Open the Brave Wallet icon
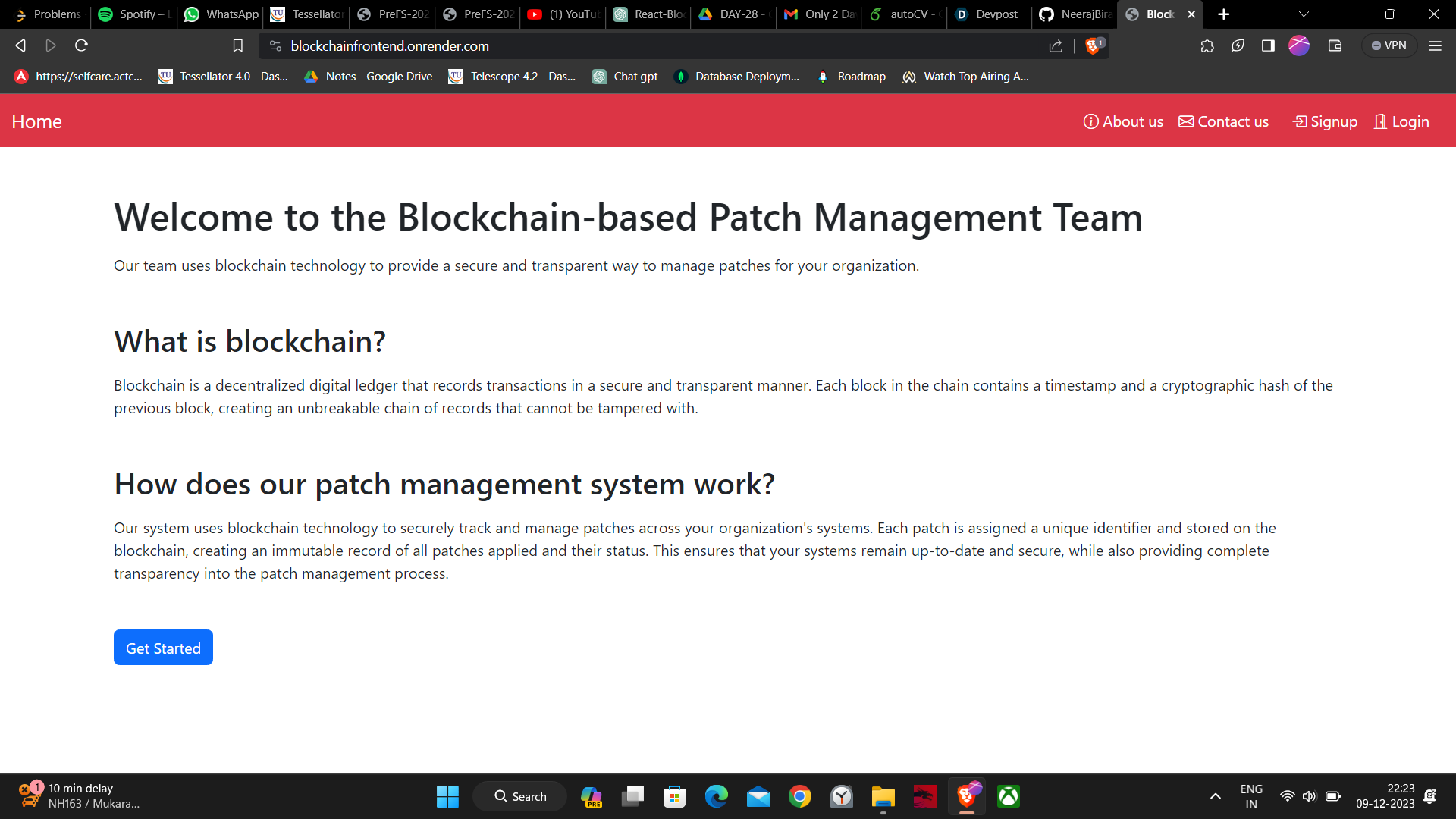Image resolution: width=1456 pixels, height=819 pixels. pyautogui.click(x=1335, y=46)
